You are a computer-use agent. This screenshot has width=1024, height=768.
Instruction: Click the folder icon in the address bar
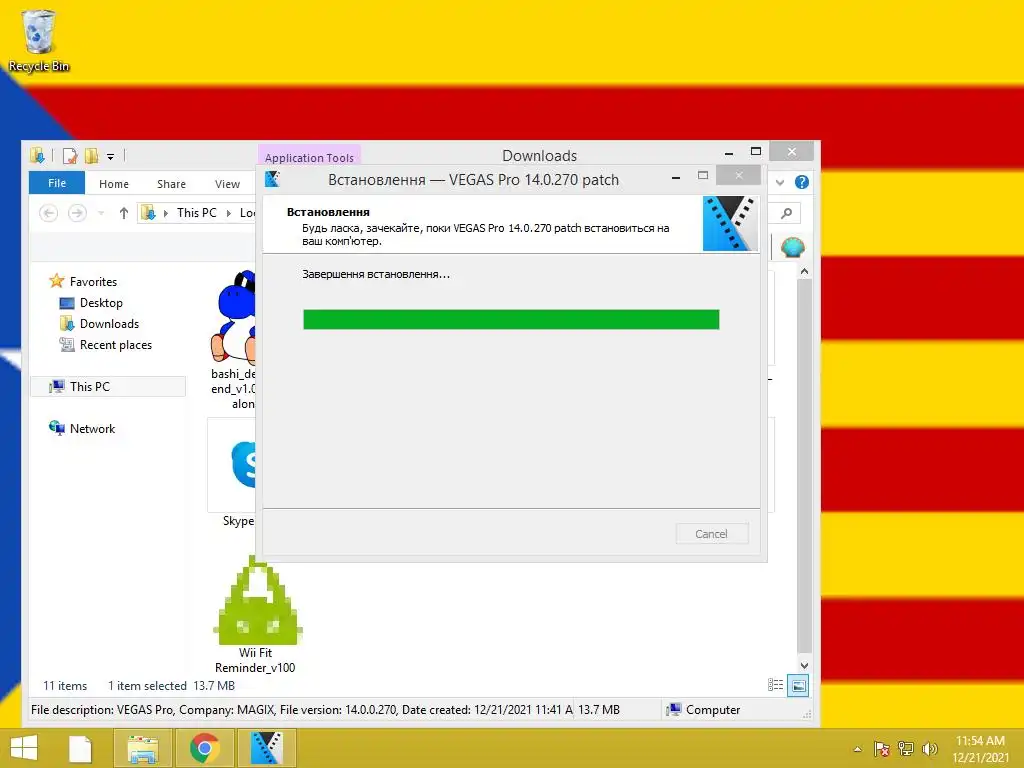[x=148, y=213]
